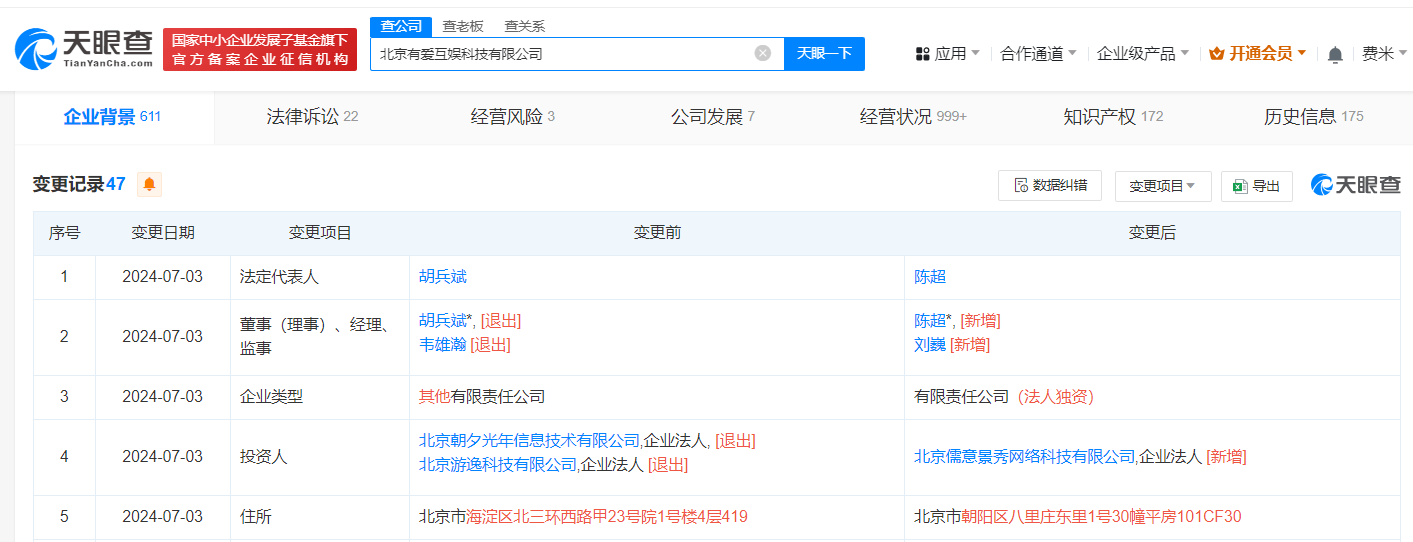Select the 变更前 column header
This screenshot has width=1413, height=542.
coord(657,233)
